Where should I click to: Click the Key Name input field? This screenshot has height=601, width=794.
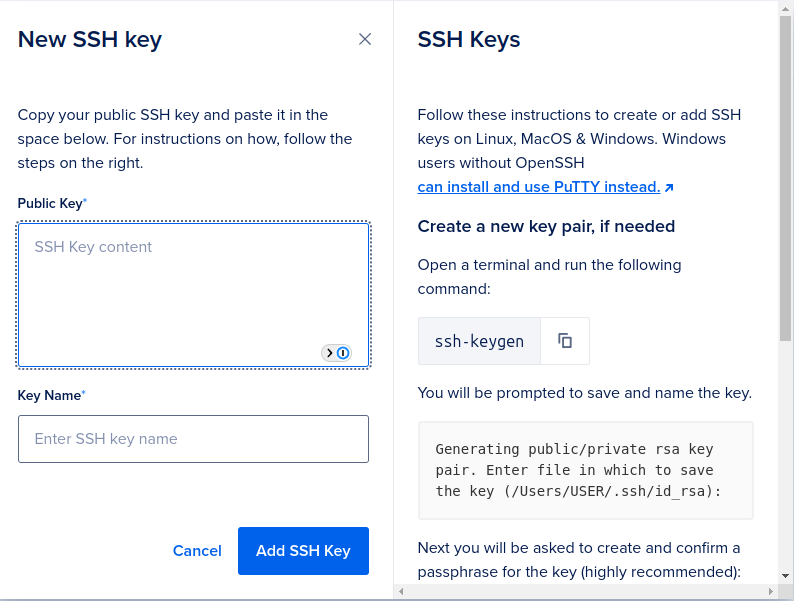click(x=193, y=439)
